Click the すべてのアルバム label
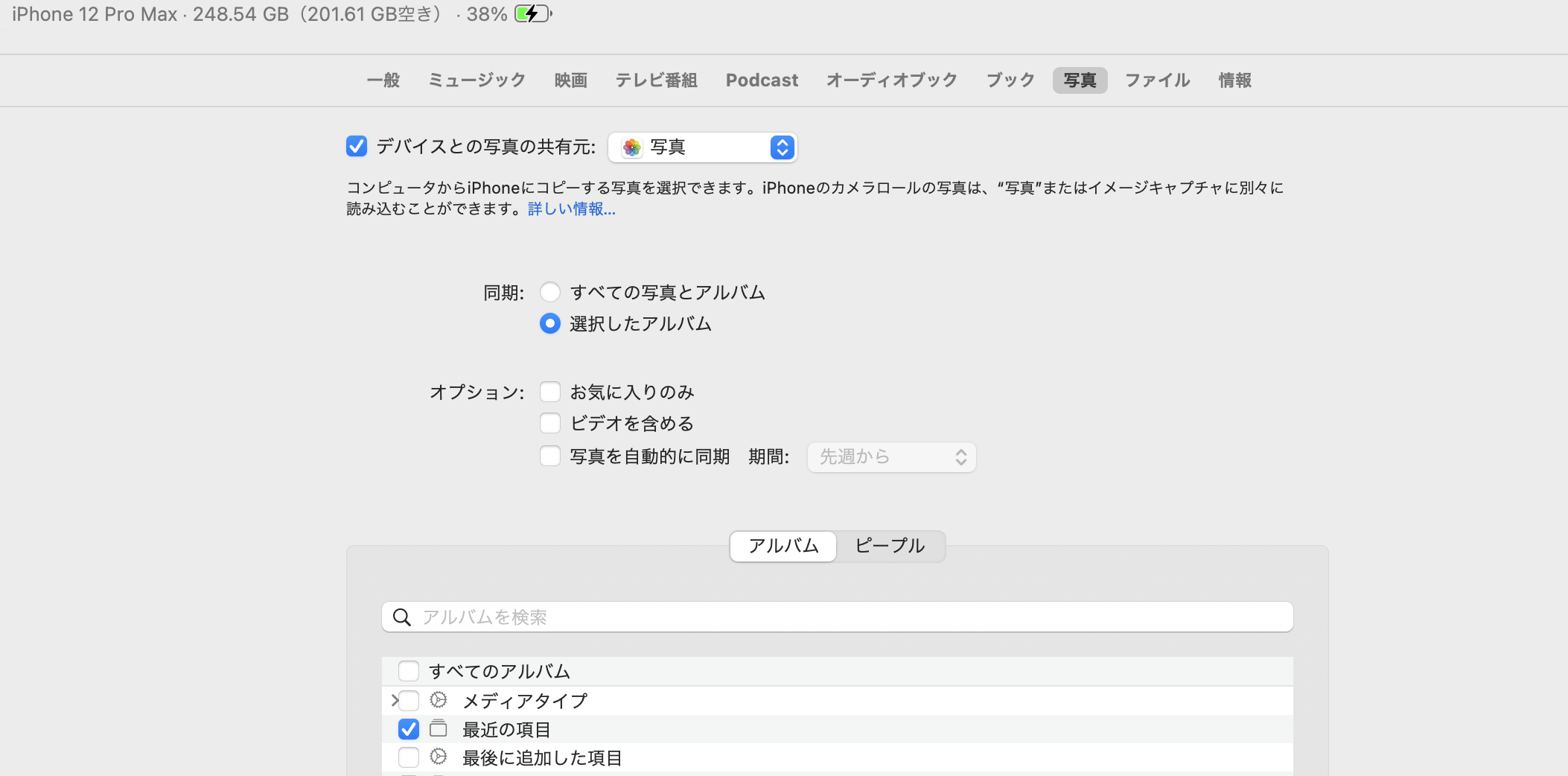 click(500, 671)
